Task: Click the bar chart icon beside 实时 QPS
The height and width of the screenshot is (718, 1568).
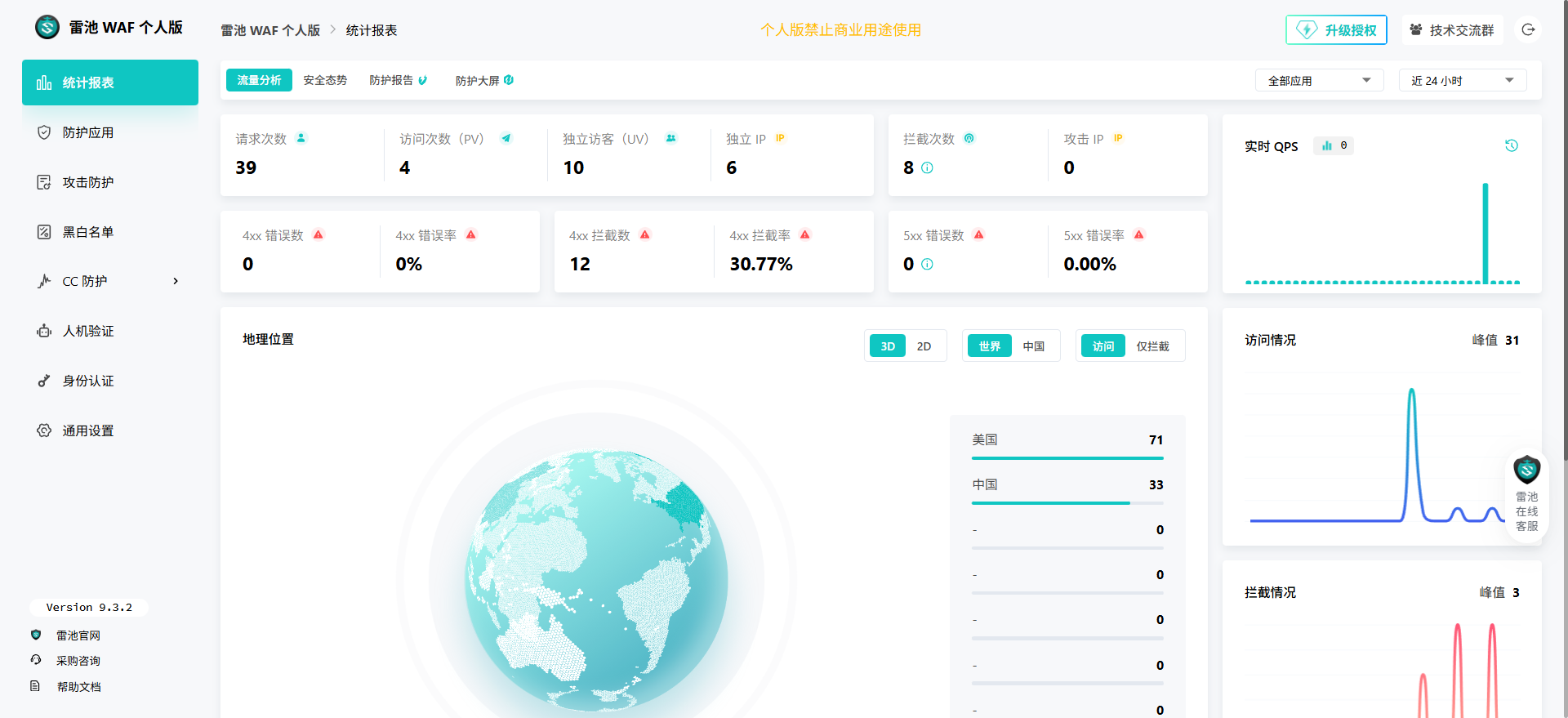Action: pyautogui.click(x=1327, y=145)
